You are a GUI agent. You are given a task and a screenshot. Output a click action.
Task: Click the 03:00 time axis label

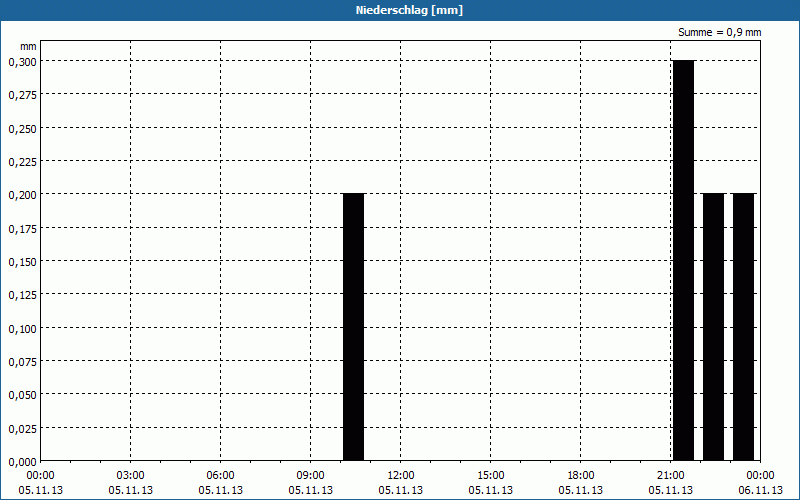tap(131, 475)
